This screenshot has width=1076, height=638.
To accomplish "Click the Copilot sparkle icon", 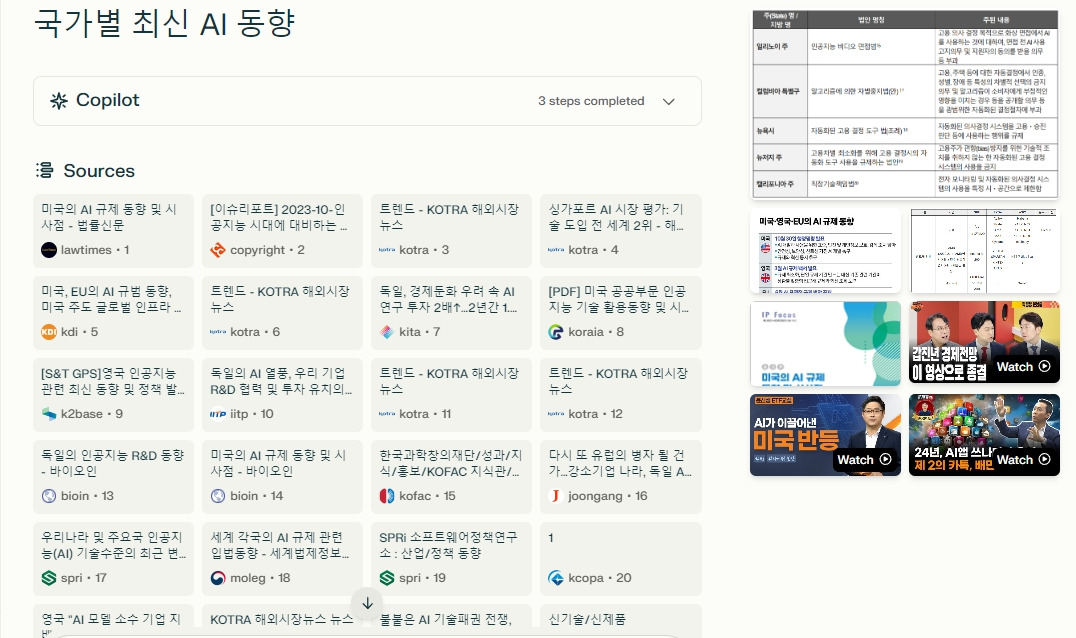I will (x=59, y=101).
